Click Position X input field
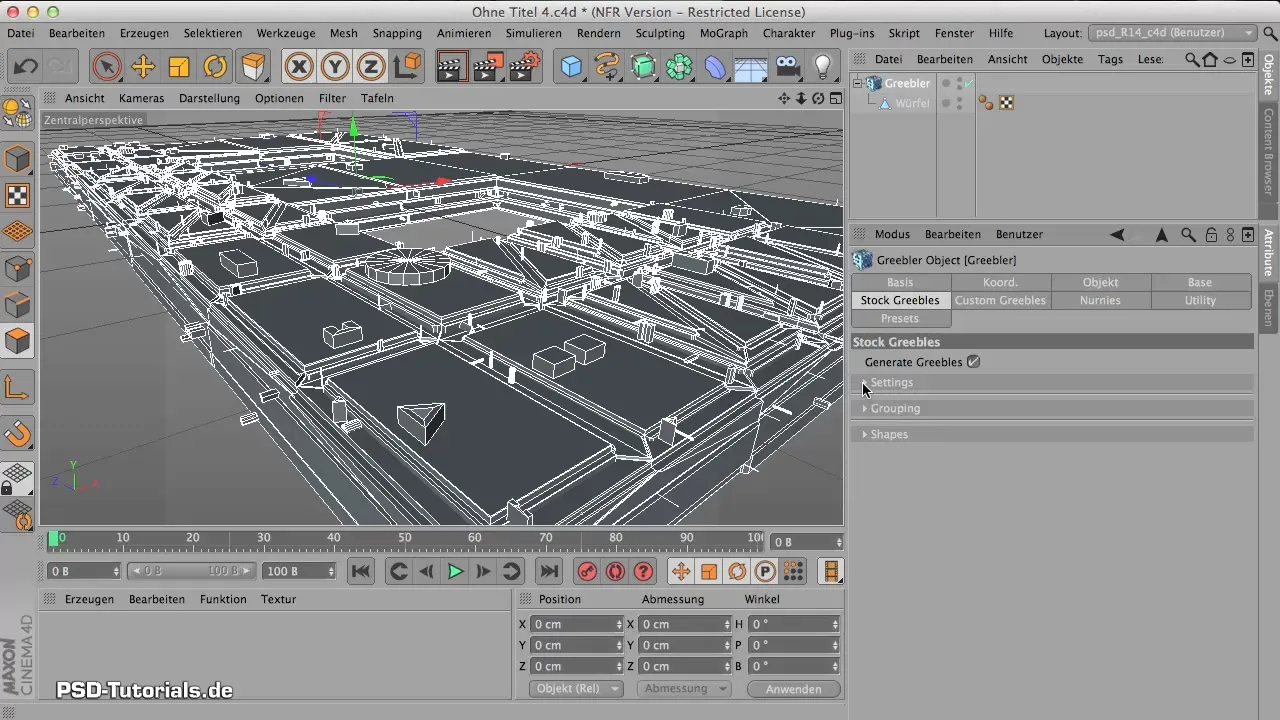 click(577, 624)
